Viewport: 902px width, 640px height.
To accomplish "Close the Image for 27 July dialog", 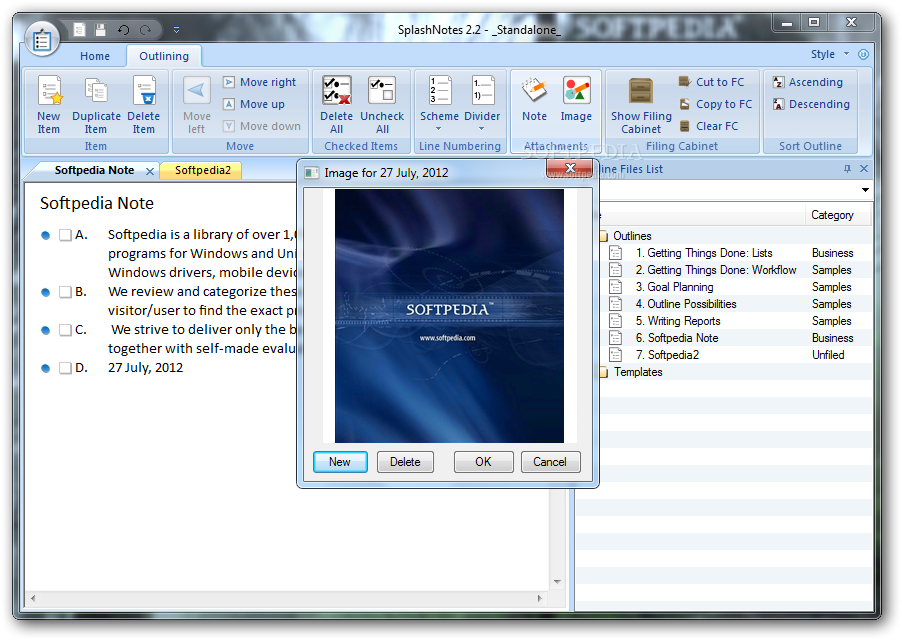I will pos(570,168).
